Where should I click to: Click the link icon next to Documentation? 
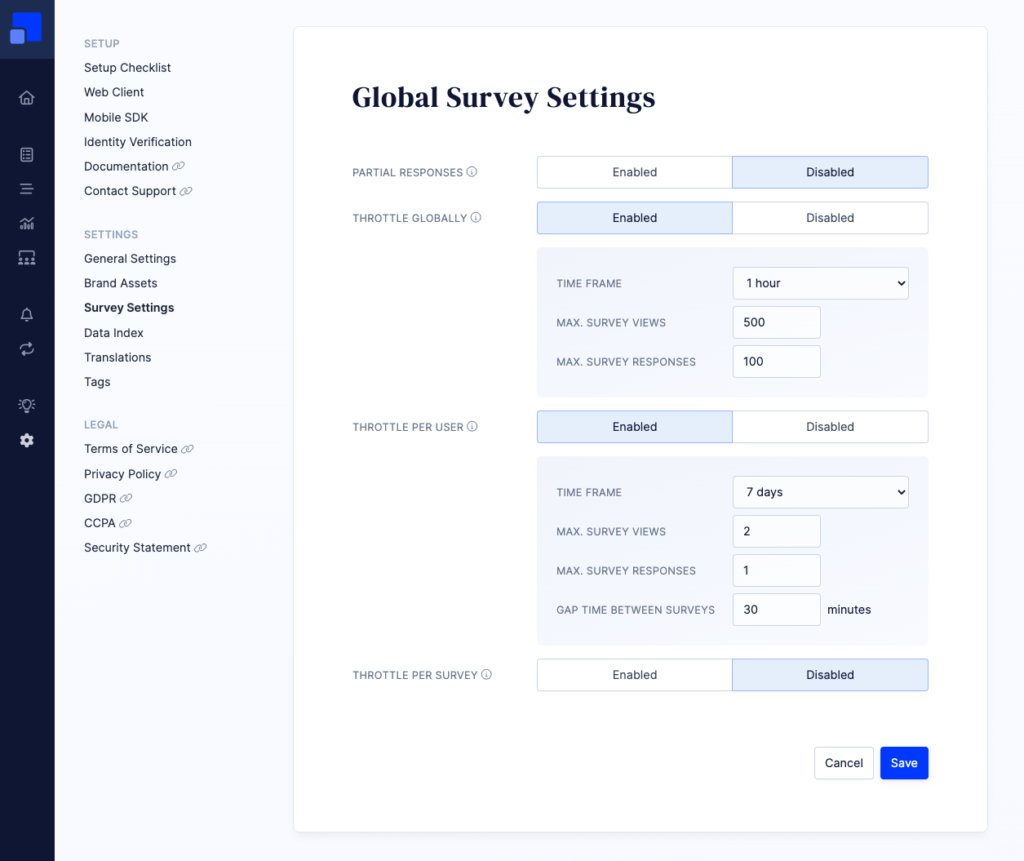tap(178, 167)
